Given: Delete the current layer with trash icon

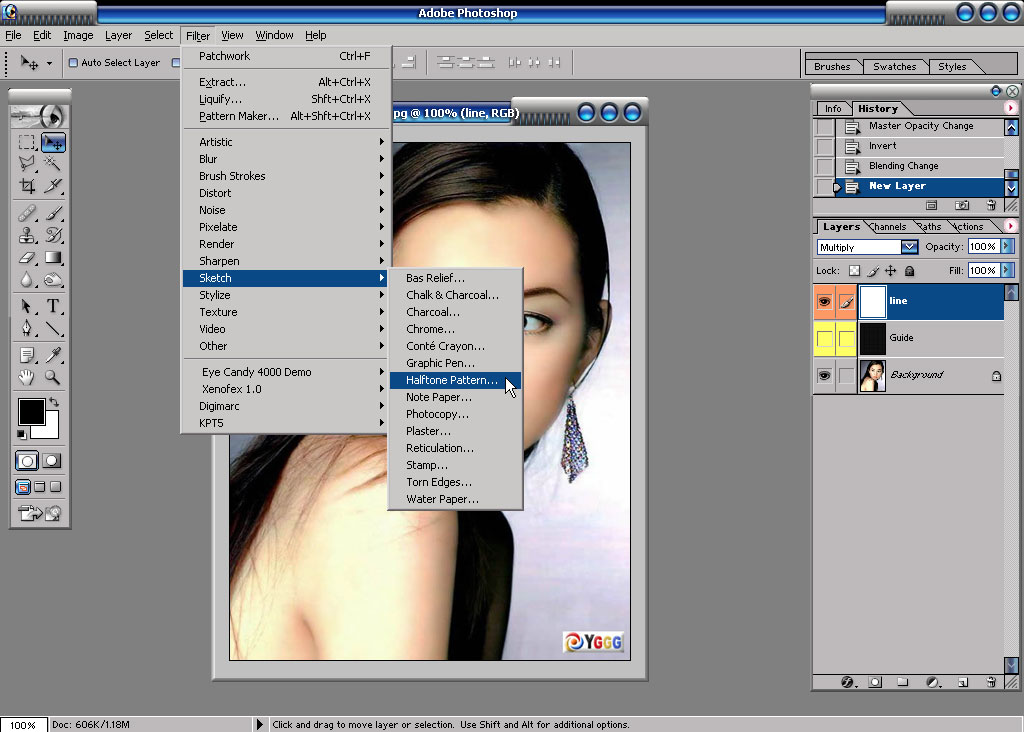Looking at the screenshot, I should tap(991, 682).
